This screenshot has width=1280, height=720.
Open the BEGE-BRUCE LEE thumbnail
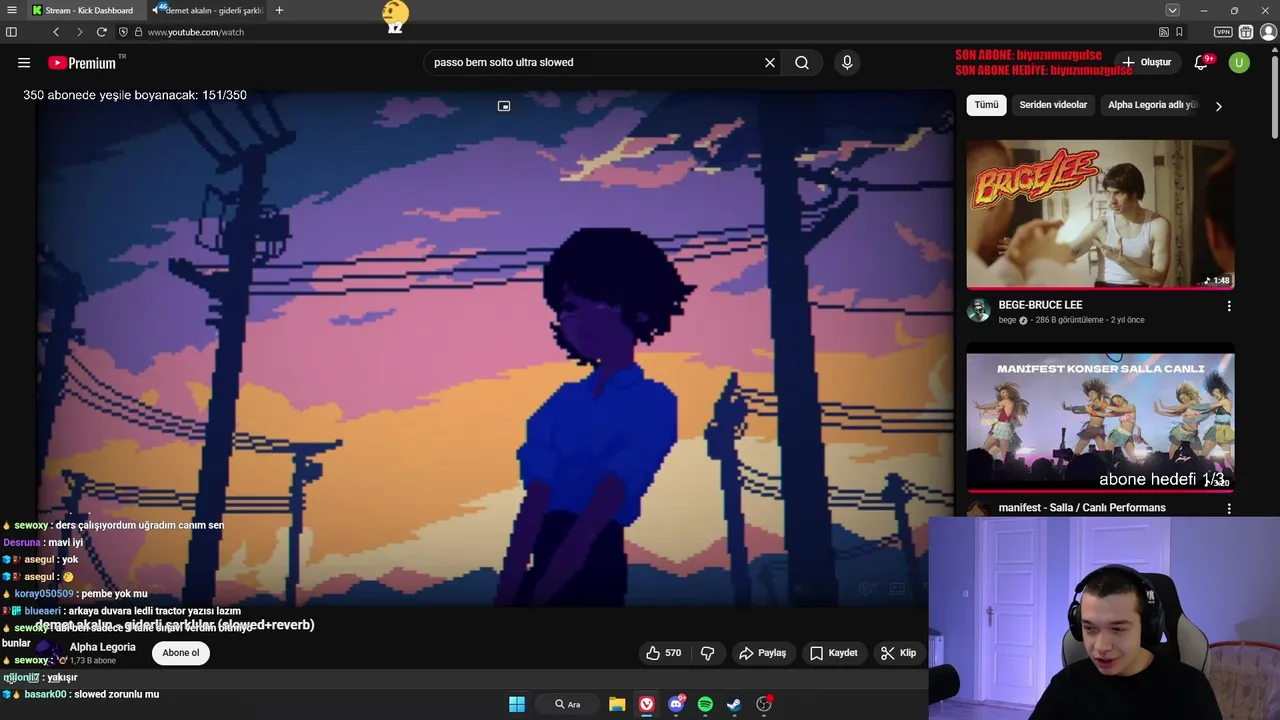click(1100, 214)
